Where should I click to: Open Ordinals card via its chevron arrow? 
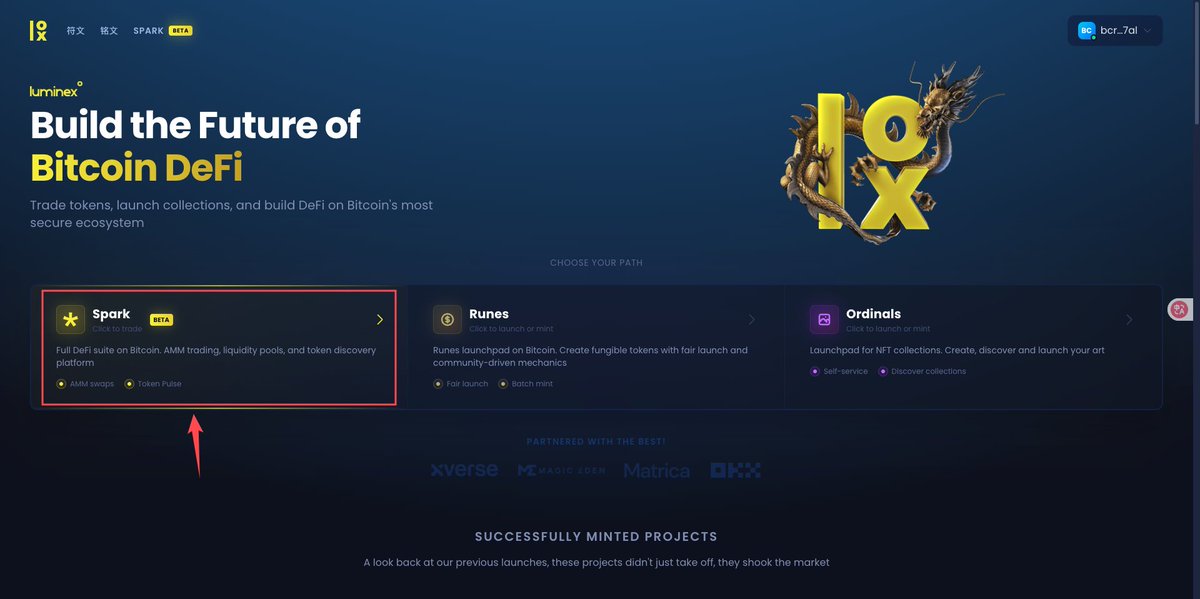pos(1129,320)
